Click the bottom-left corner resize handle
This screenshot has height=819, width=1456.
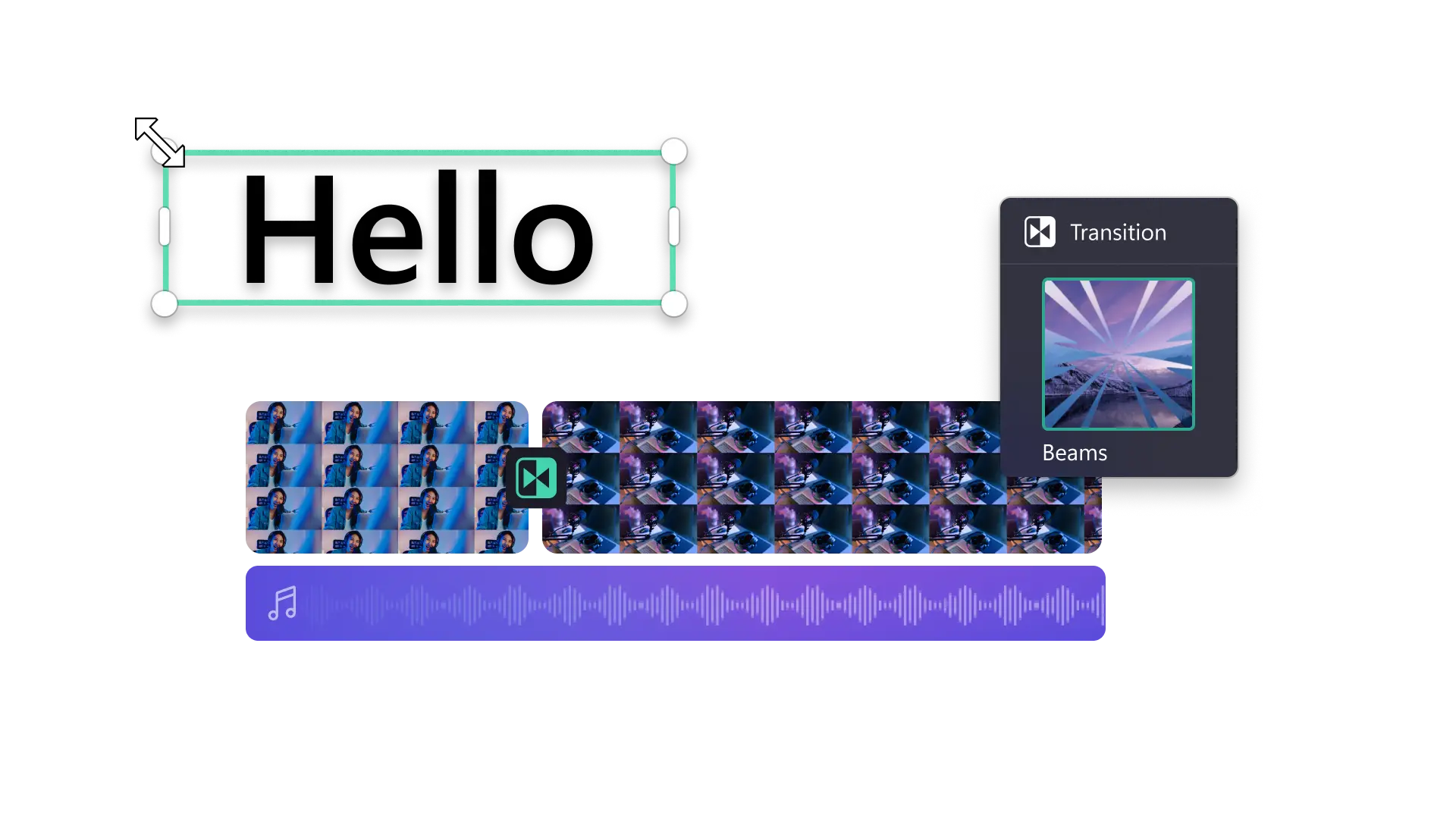tap(165, 304)
